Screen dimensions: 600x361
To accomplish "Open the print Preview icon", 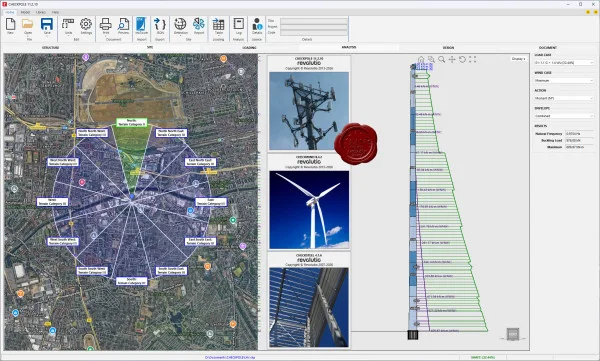I will [123, 25].
